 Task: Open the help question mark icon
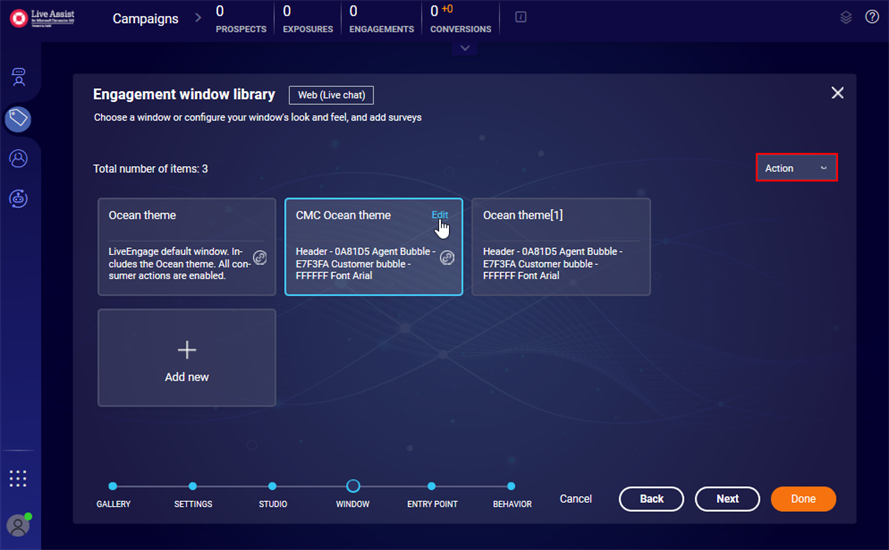click(871, 17)
